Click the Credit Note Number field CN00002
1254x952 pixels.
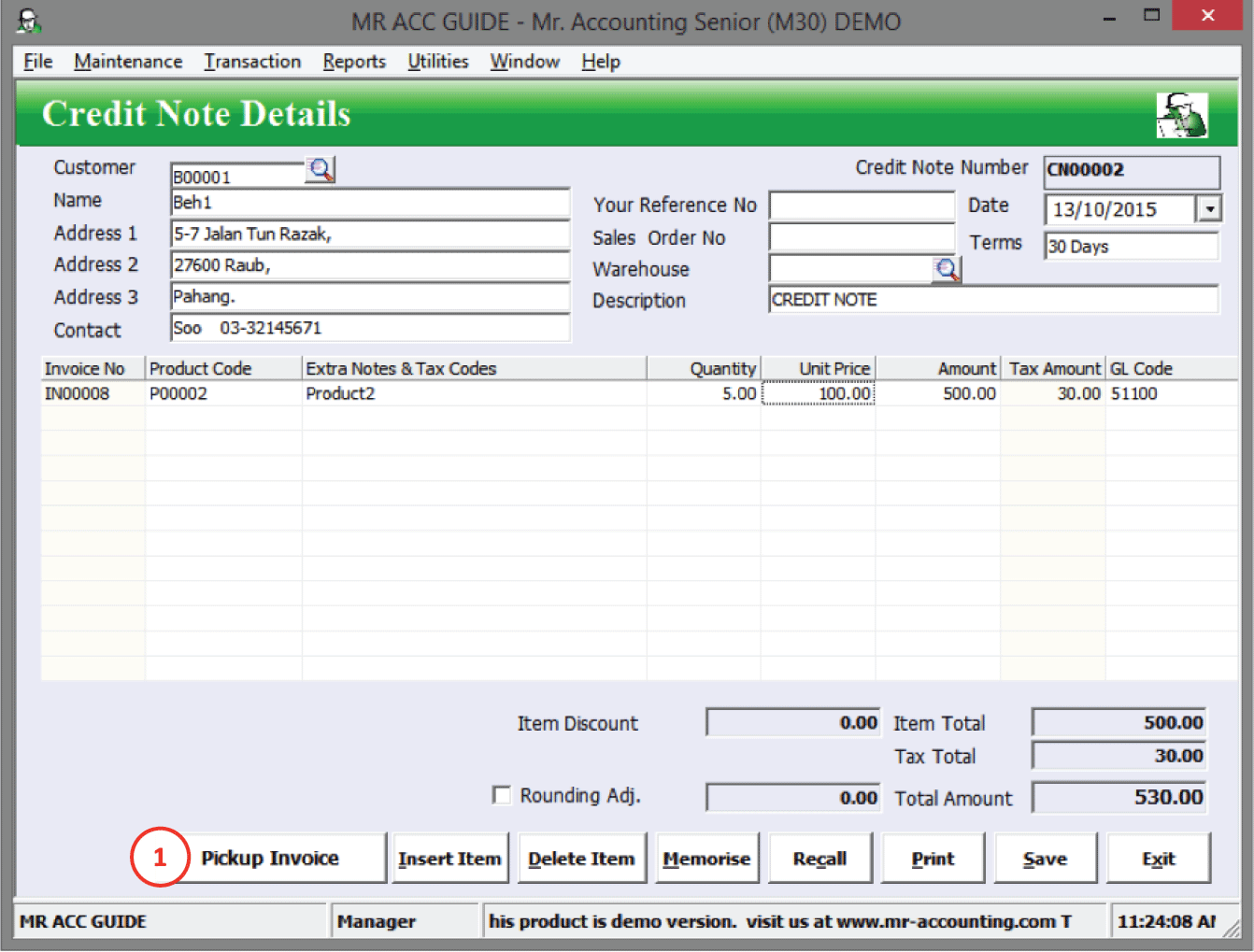pyautogui.click(x=1132, y=171)
